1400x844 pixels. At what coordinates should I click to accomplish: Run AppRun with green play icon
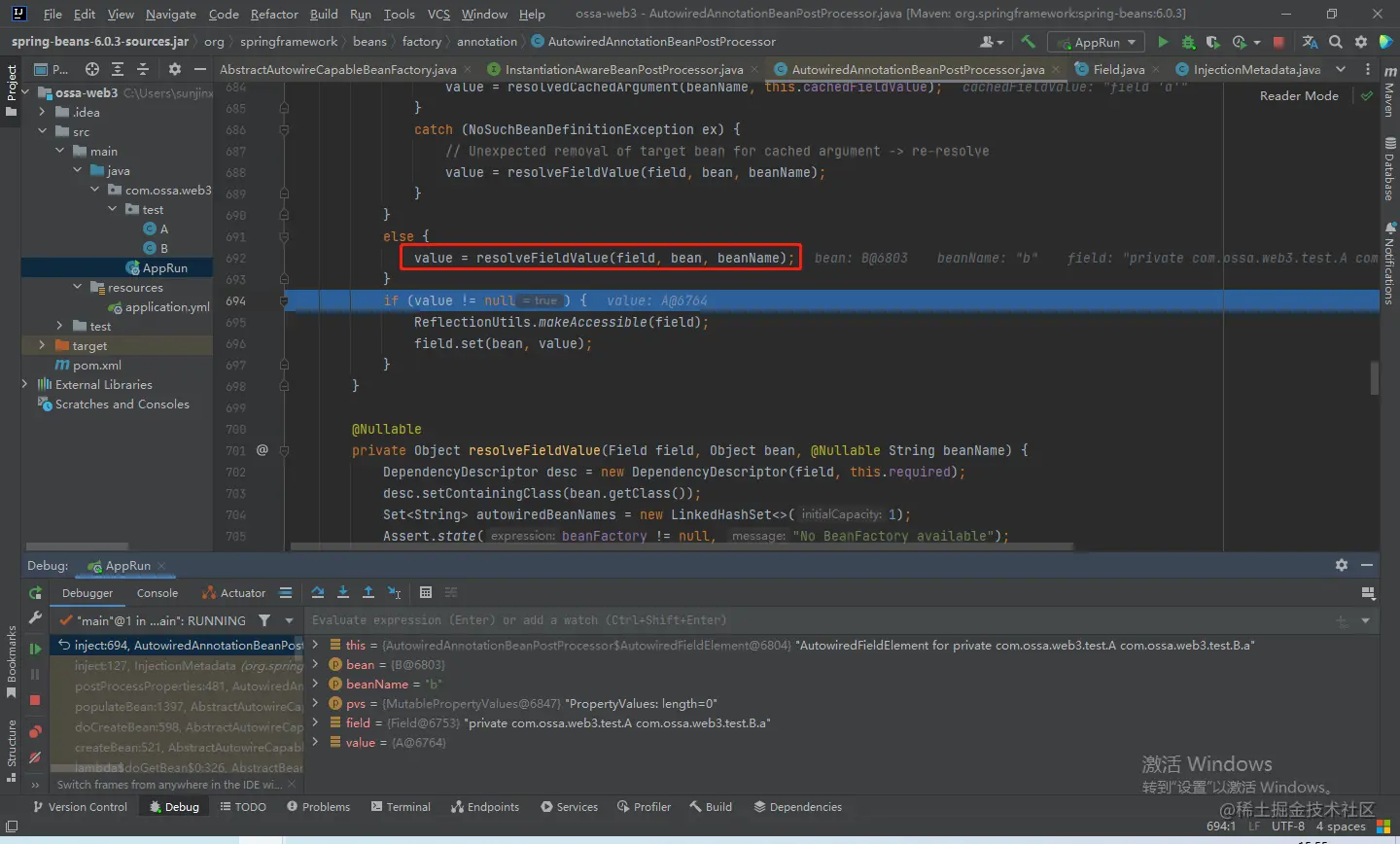pyautogui.click(x=1163, y=42)
